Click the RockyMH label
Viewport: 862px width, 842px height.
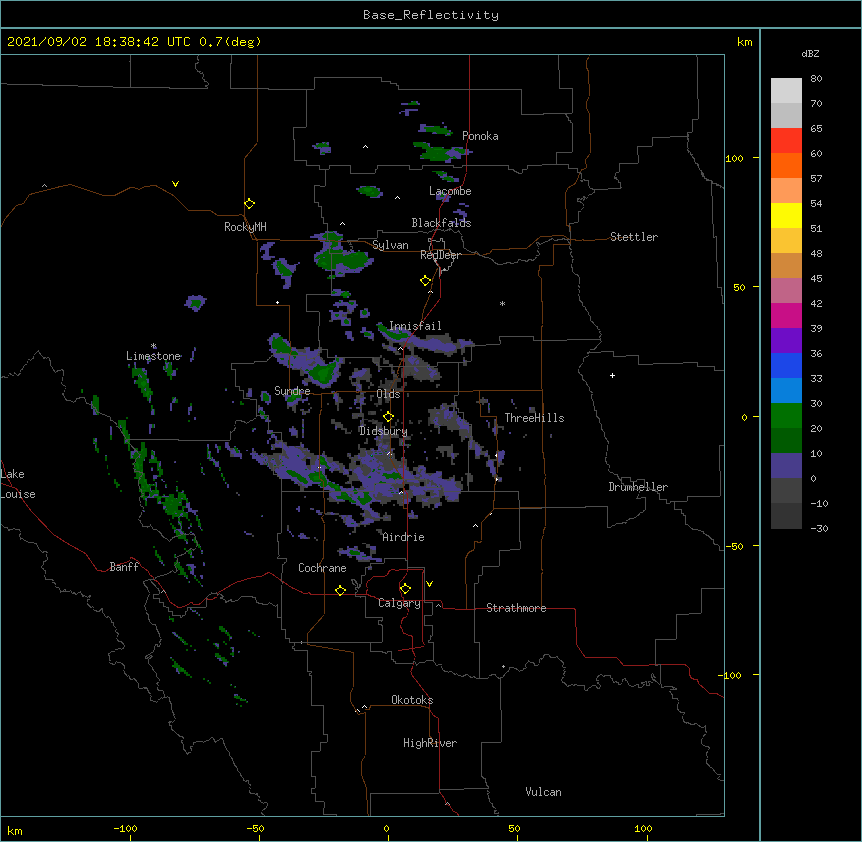click(245, 227)
